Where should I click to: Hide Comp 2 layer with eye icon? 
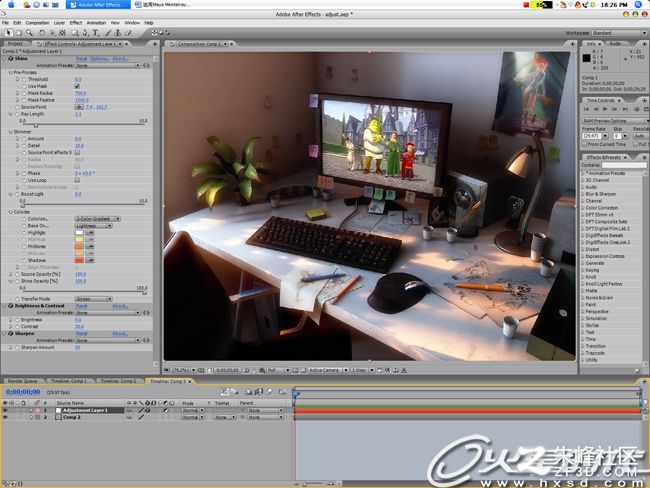tap(5, 418)
